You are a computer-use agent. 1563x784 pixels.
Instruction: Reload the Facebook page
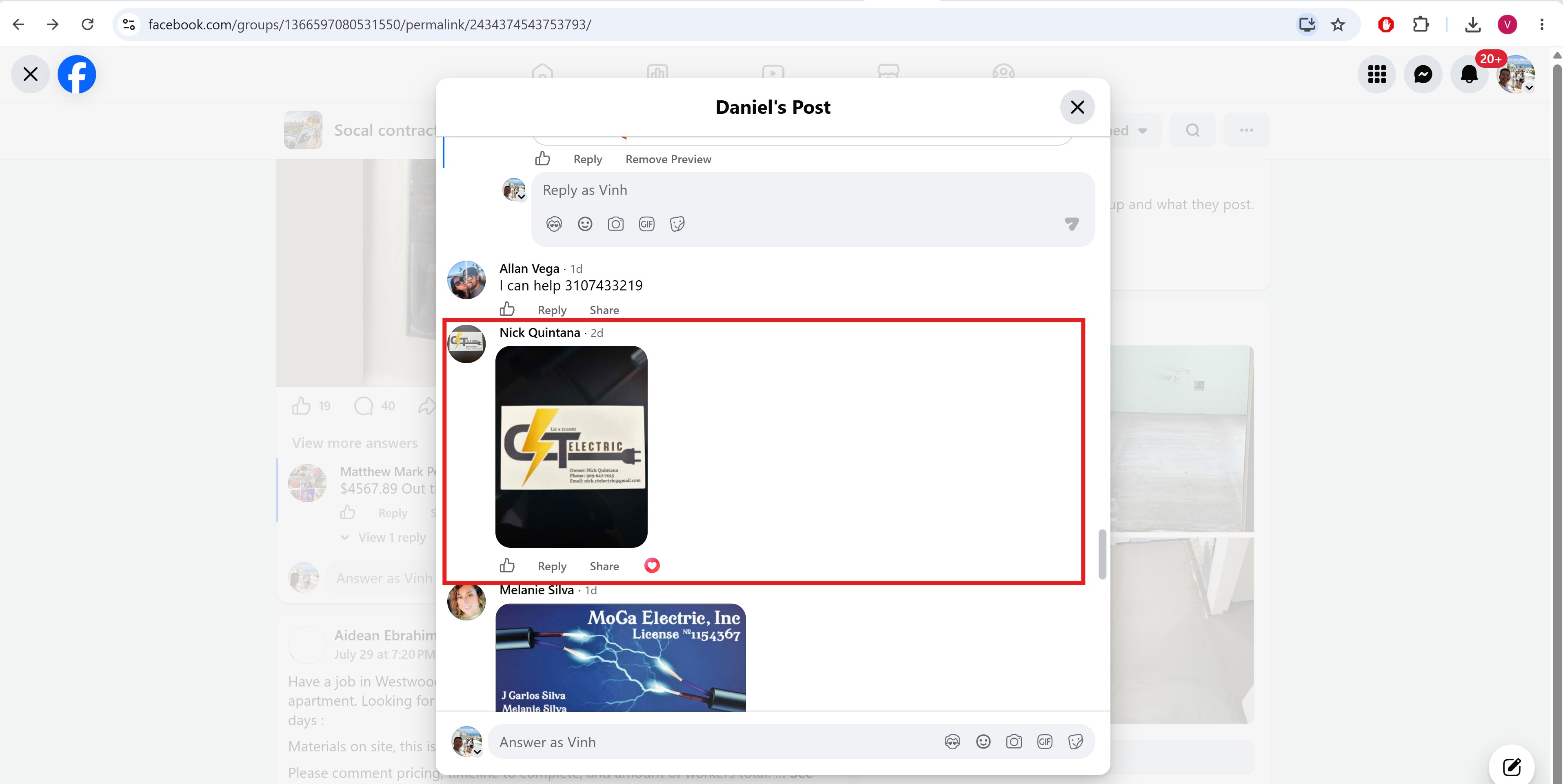(x=87, y=24)
